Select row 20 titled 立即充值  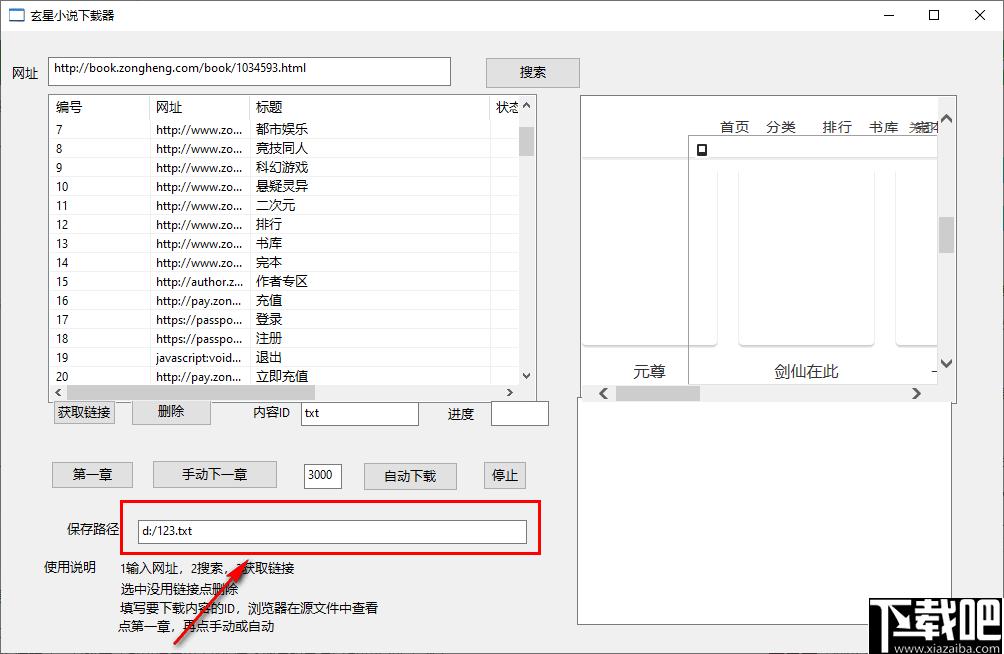pyautogui.click(x=284, y=377)
